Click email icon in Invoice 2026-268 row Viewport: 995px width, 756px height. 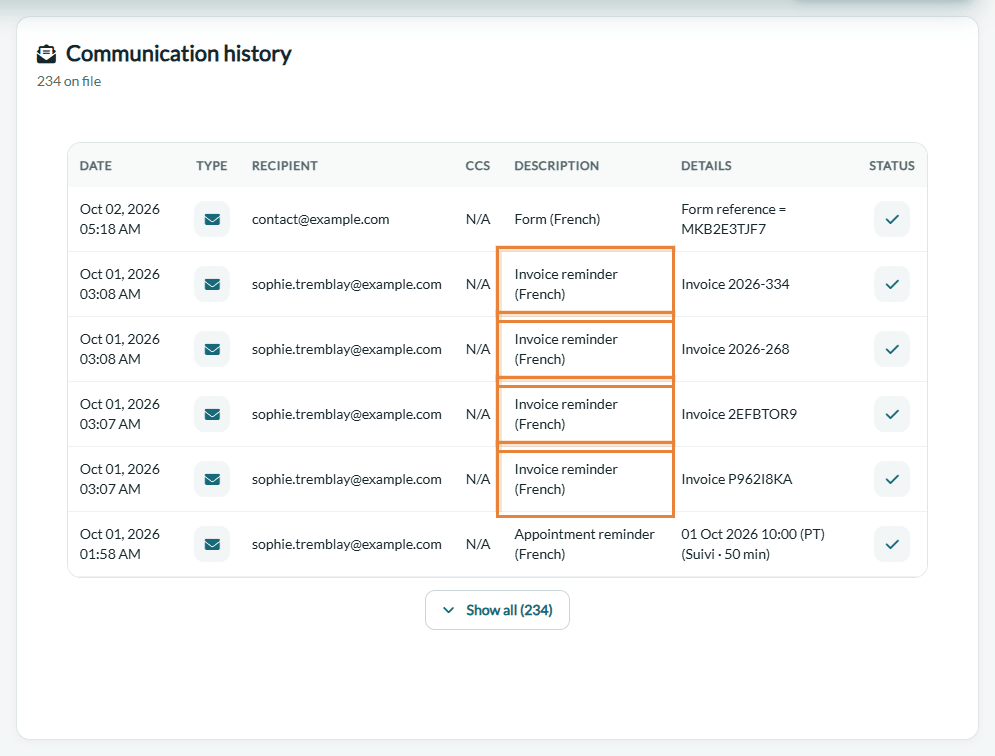tap(212, 349)
